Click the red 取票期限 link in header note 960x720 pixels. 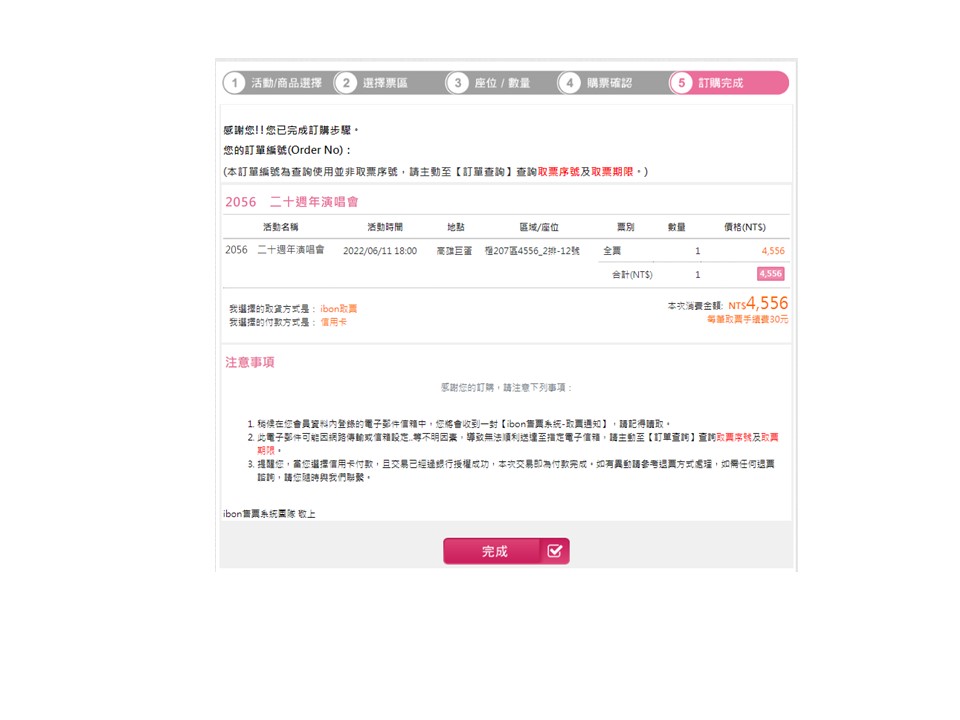(612, 172)
